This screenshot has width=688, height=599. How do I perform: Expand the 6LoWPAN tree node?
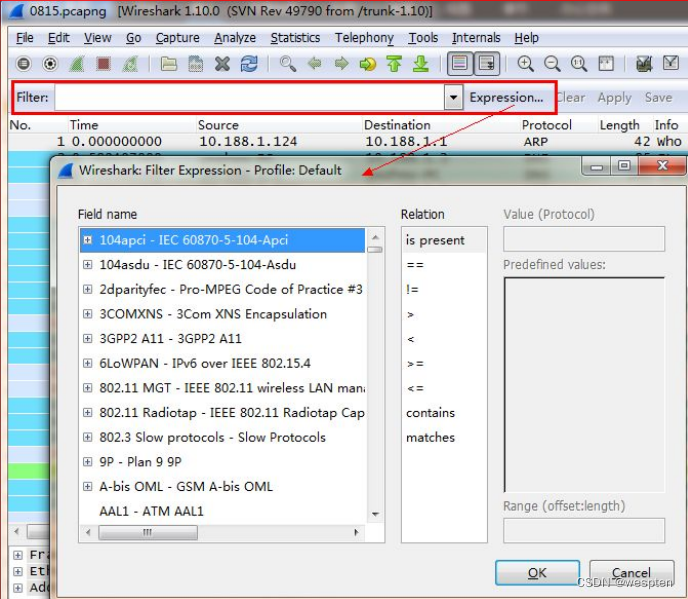click(x=88, y=363)
